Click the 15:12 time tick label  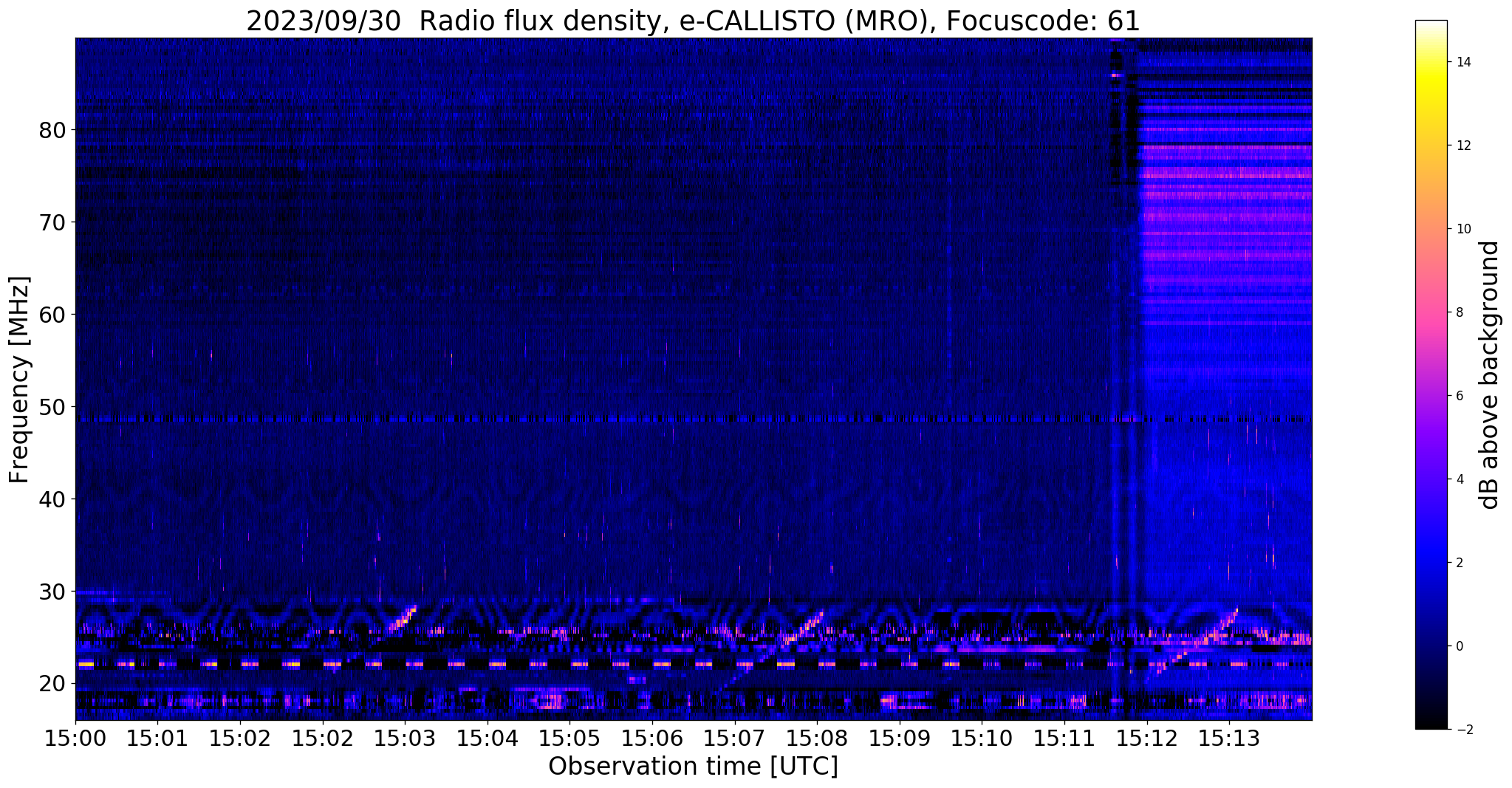click(x=1146, y=738)
